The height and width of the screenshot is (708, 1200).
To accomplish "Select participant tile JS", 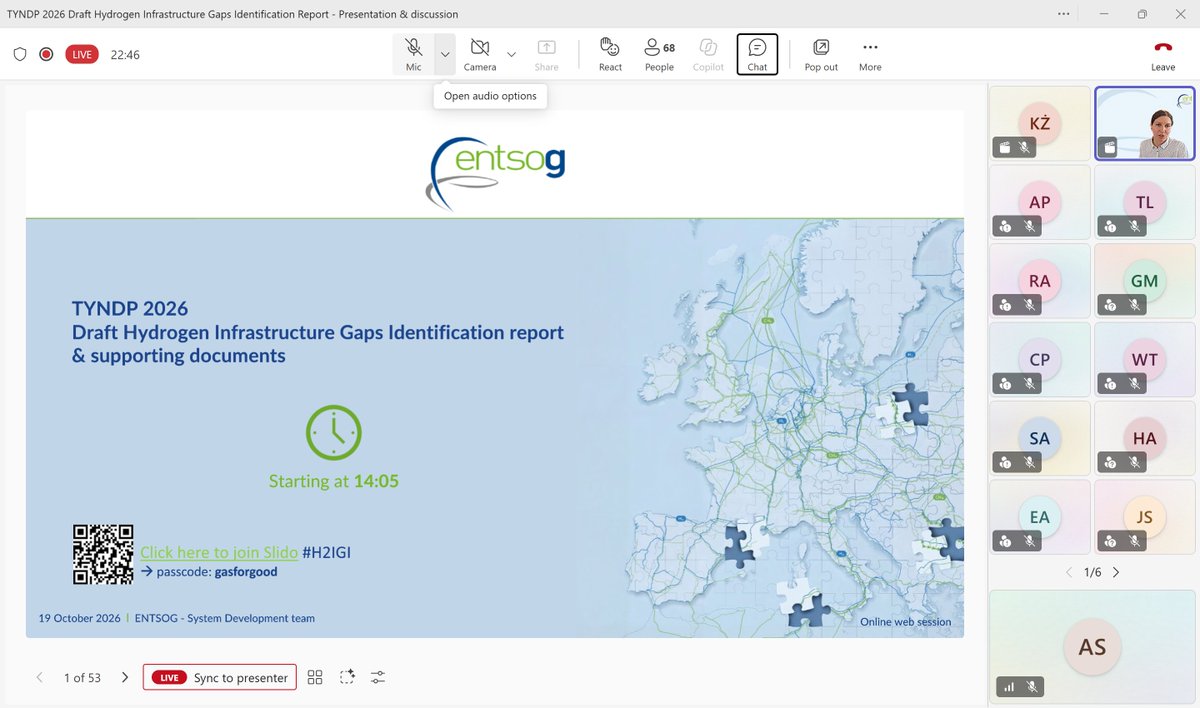I will tap(1144, 517).
